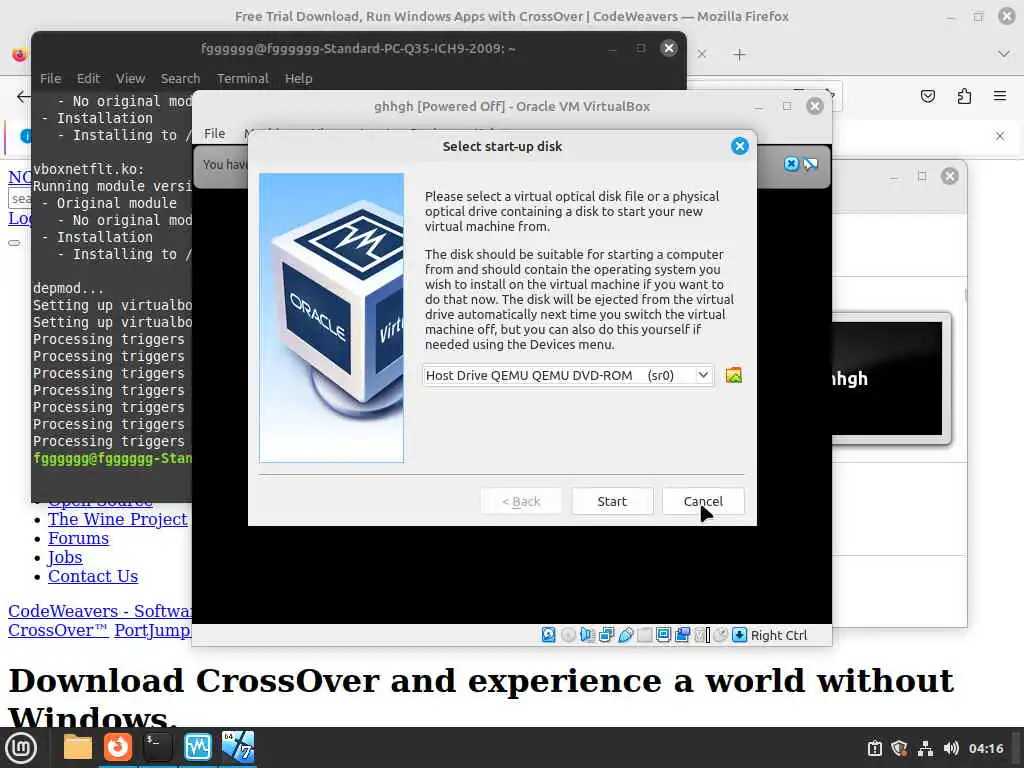1024x768 pixels.
Task: Cancel the start-up disk selection
Action: point(703,502)
